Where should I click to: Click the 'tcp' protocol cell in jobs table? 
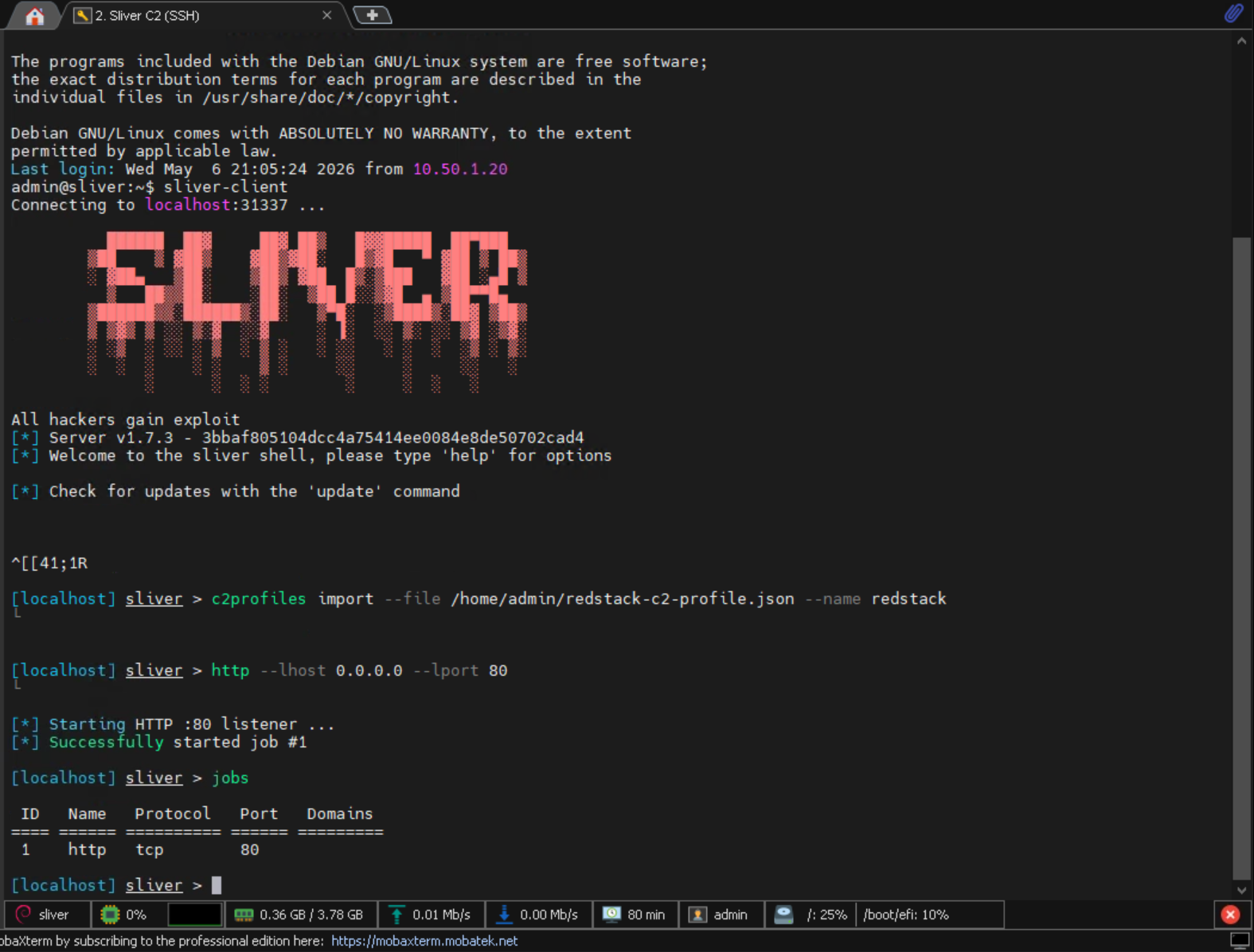pyautogui.click(x=149, y=849)
